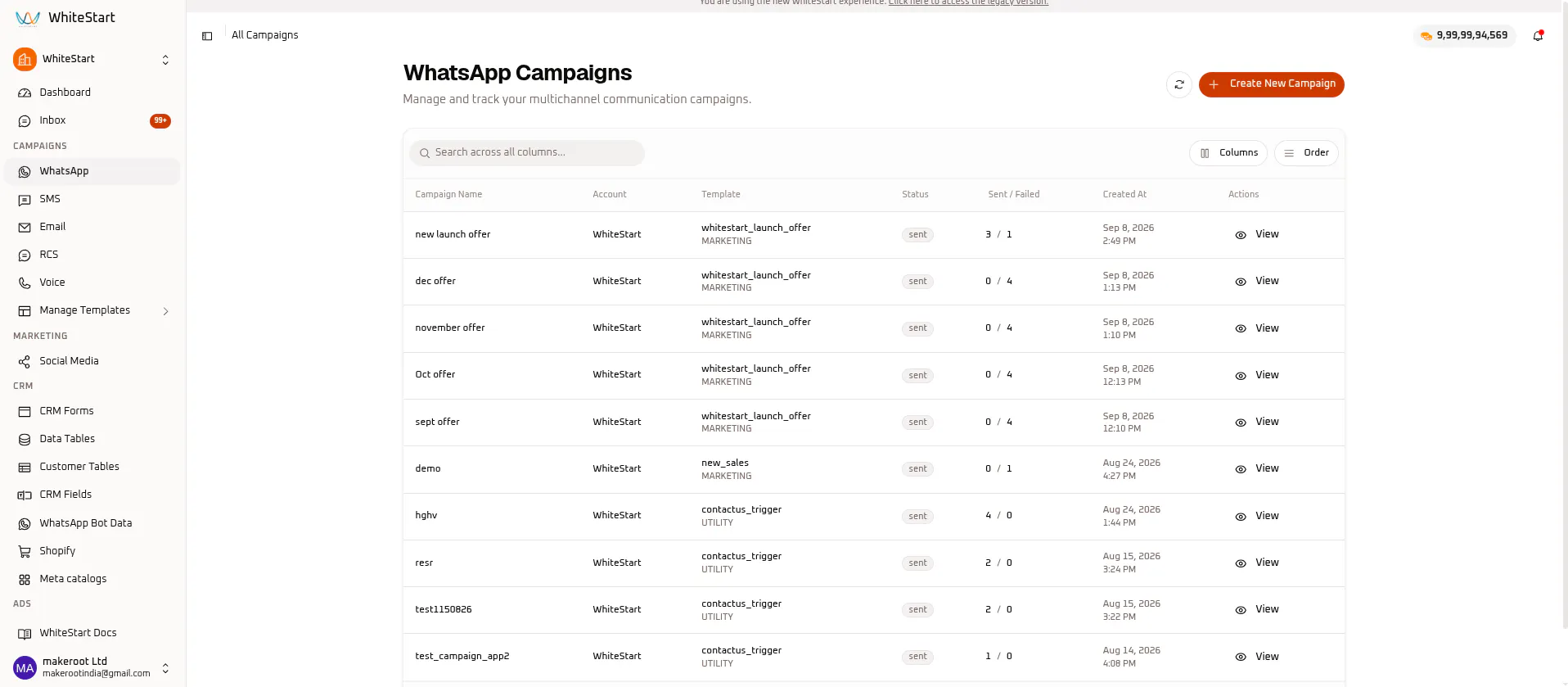Click the All Campaigns breadcrumb
The width and height of the screenshot is (1568, 687).
coord(264,35)
